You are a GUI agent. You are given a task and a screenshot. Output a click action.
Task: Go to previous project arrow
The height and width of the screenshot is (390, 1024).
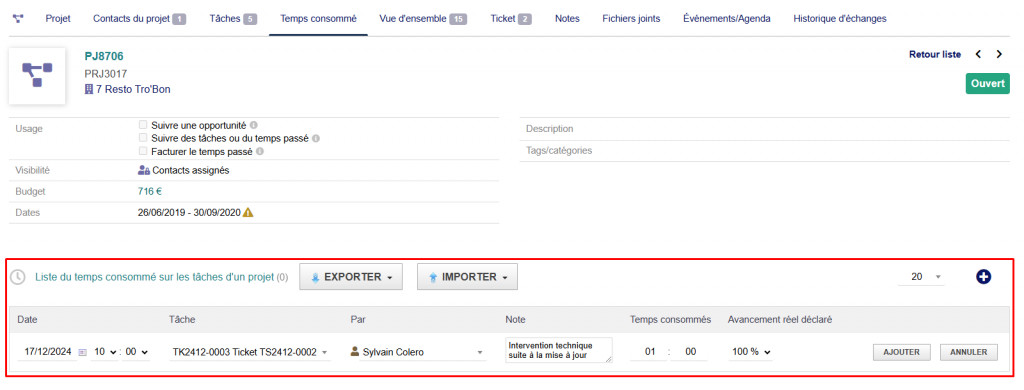pos(978,54)
